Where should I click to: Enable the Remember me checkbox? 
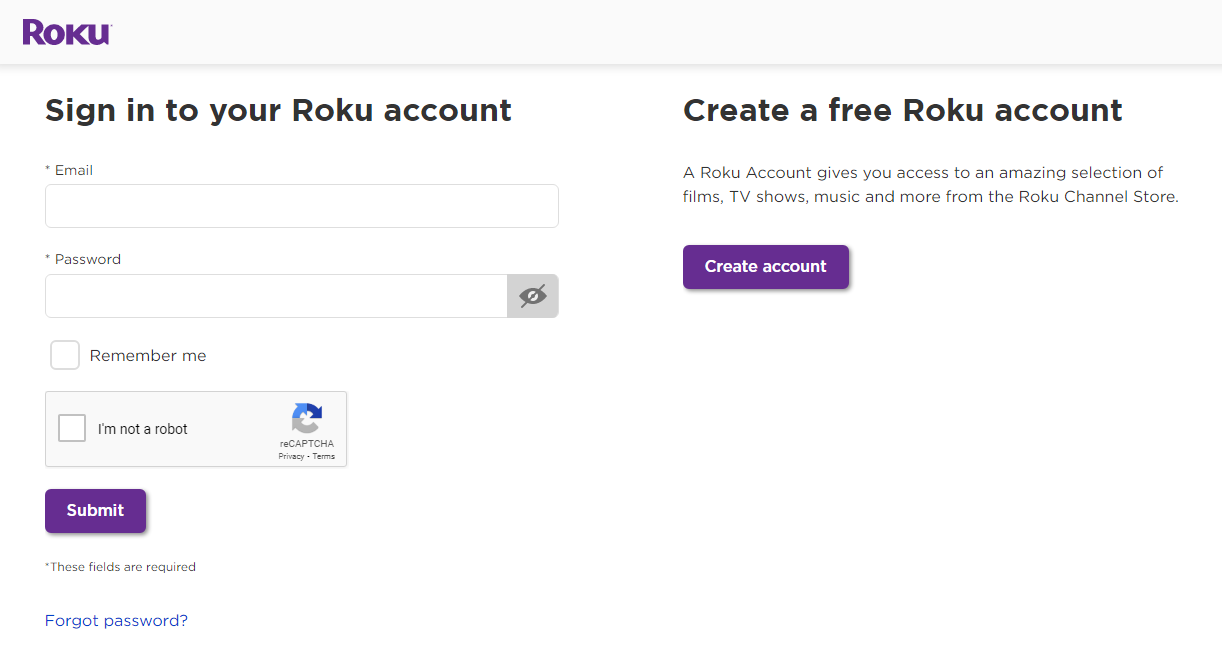tap(65, 355)
